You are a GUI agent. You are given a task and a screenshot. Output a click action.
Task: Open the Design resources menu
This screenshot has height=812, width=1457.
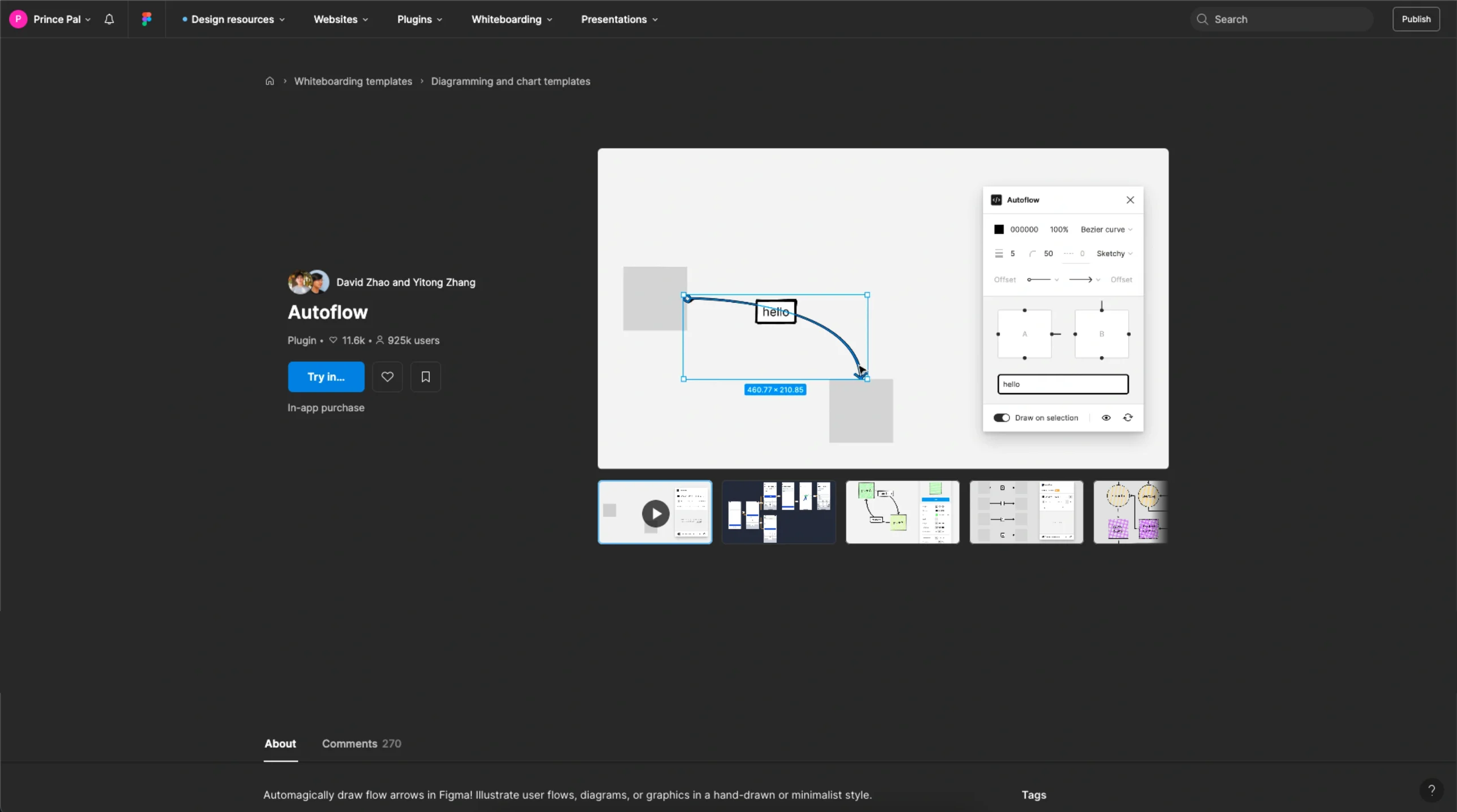[233, 19]
